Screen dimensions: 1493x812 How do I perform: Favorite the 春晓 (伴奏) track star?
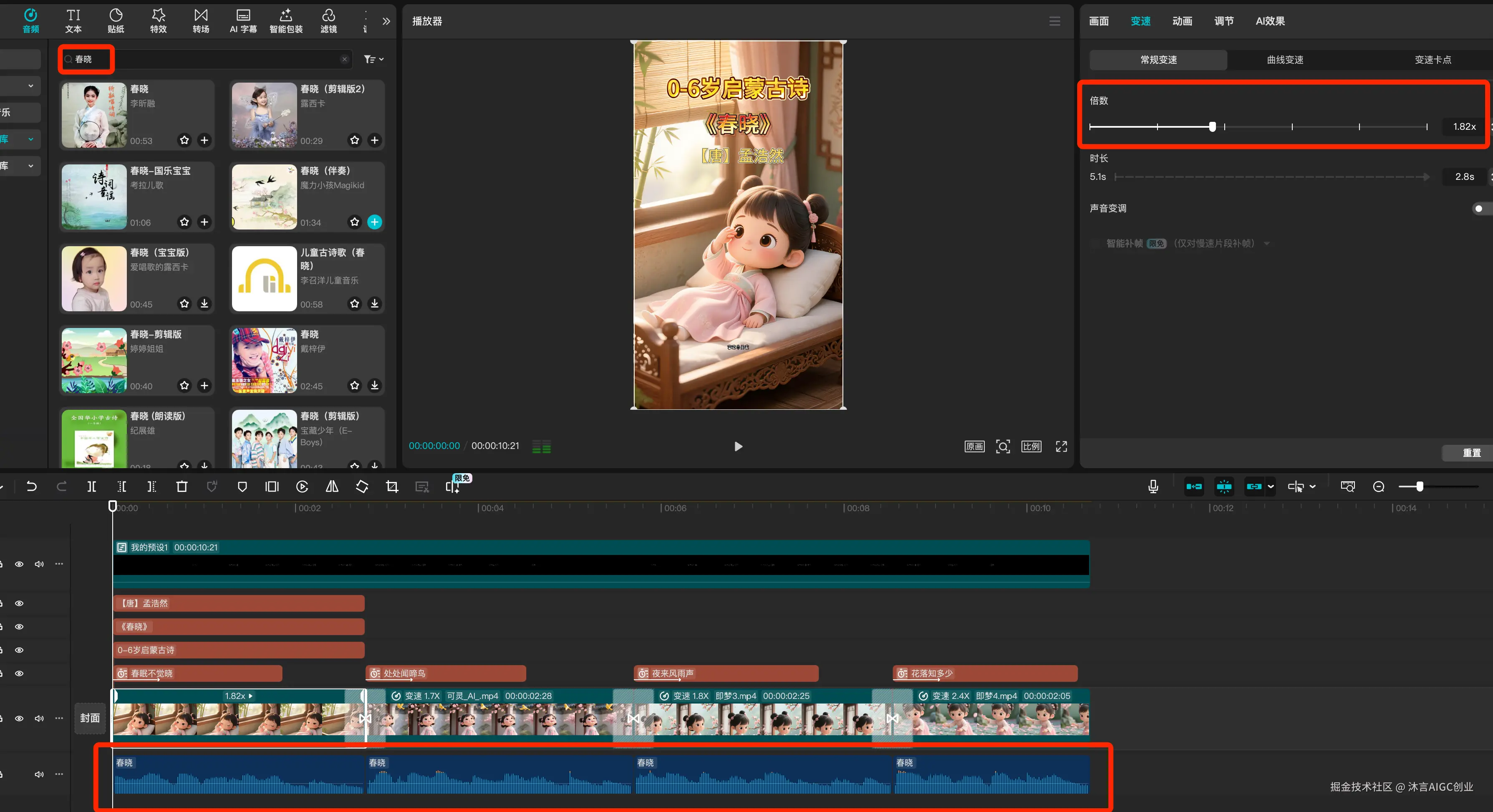[354, 222]
